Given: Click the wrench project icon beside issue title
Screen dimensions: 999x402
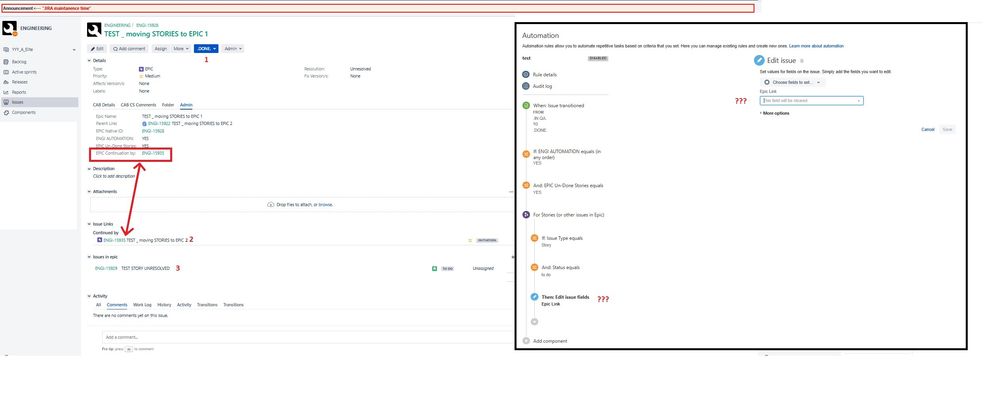Looking at the screenshot, I should (x=94, y=30).
